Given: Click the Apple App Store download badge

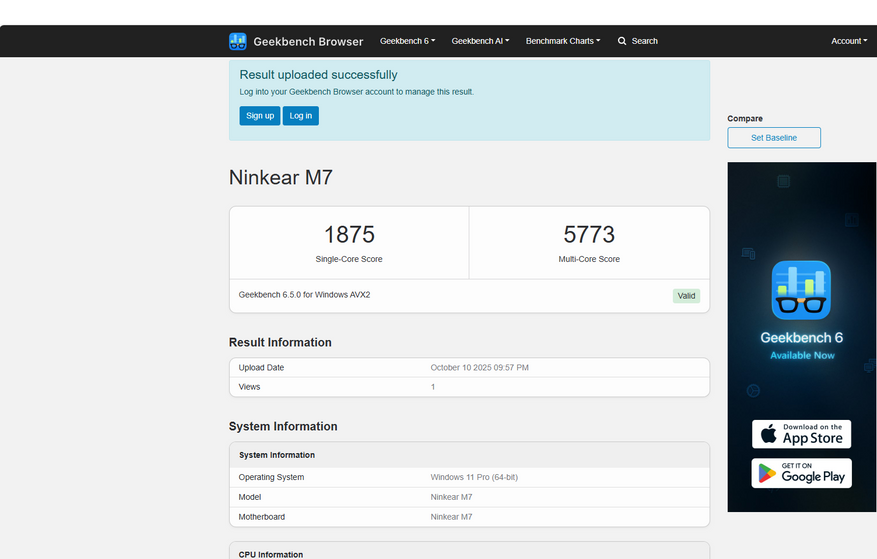Looking at the screenshot, I should point(801,434).
